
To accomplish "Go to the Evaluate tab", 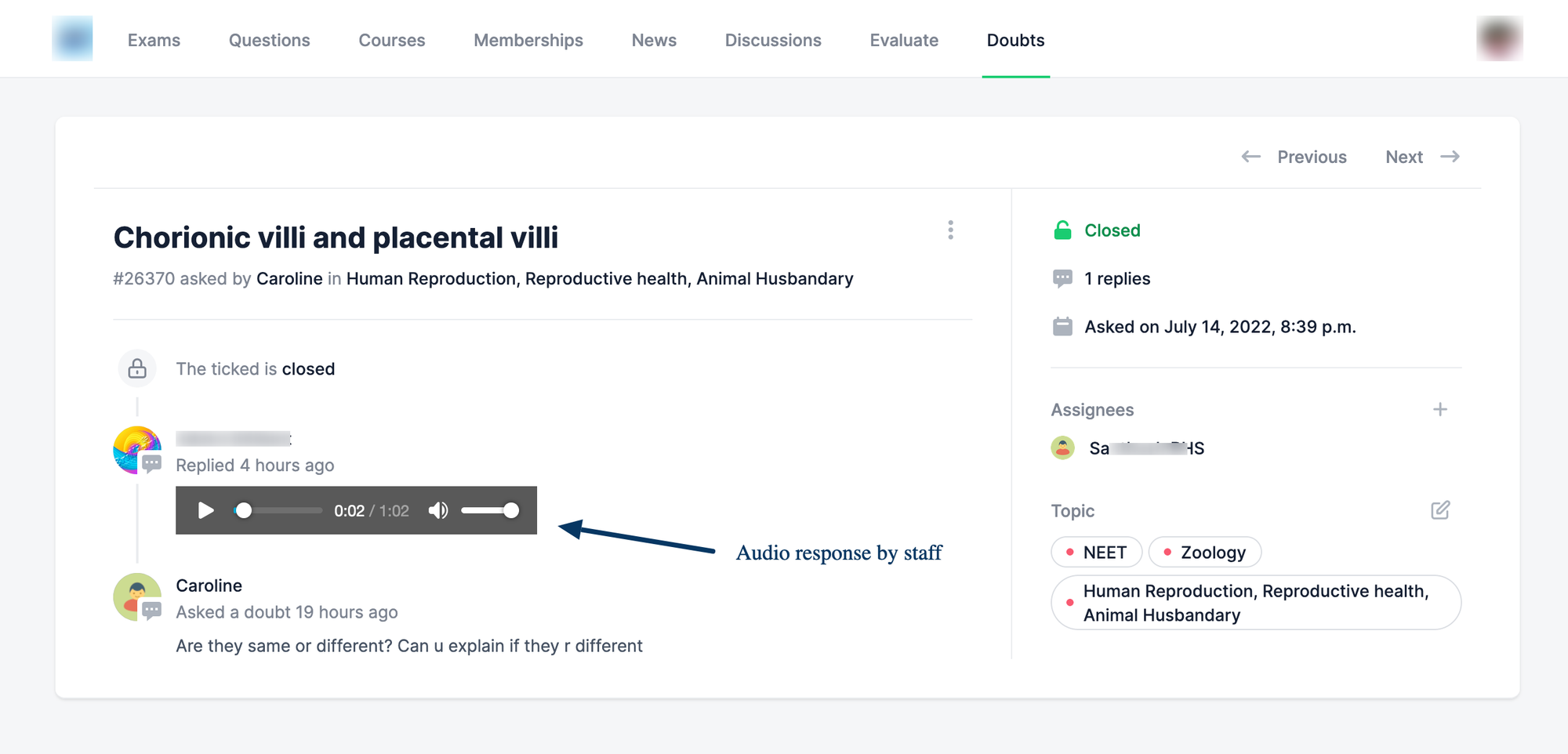I will pos(904,40).
